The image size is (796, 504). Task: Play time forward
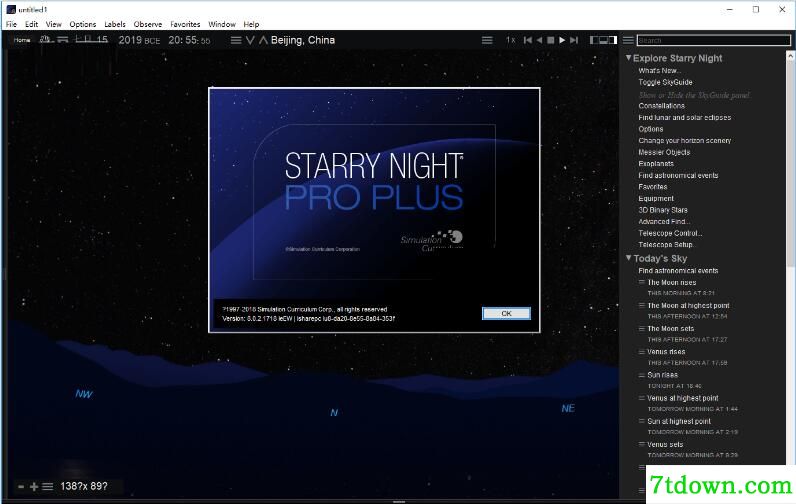562,40
